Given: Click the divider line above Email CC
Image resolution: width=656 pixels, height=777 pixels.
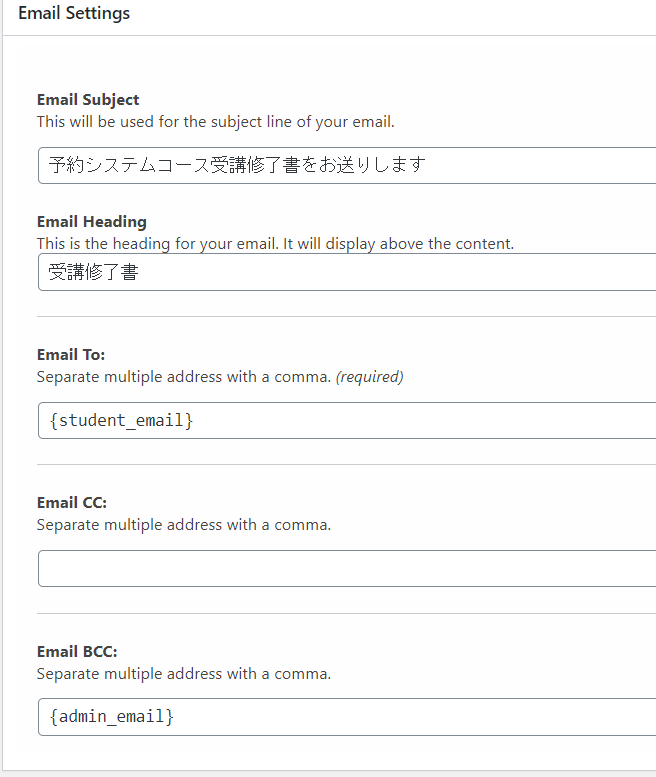Looking at the screenshot, I should point(346,464).
